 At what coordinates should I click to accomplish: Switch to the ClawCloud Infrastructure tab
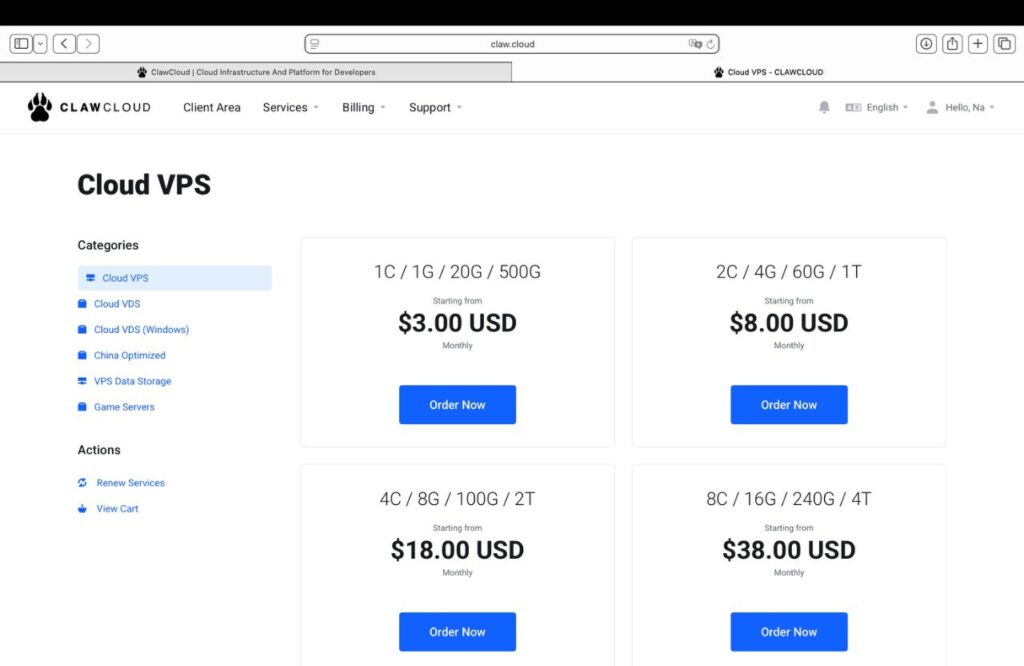click(x=256, y=72)
